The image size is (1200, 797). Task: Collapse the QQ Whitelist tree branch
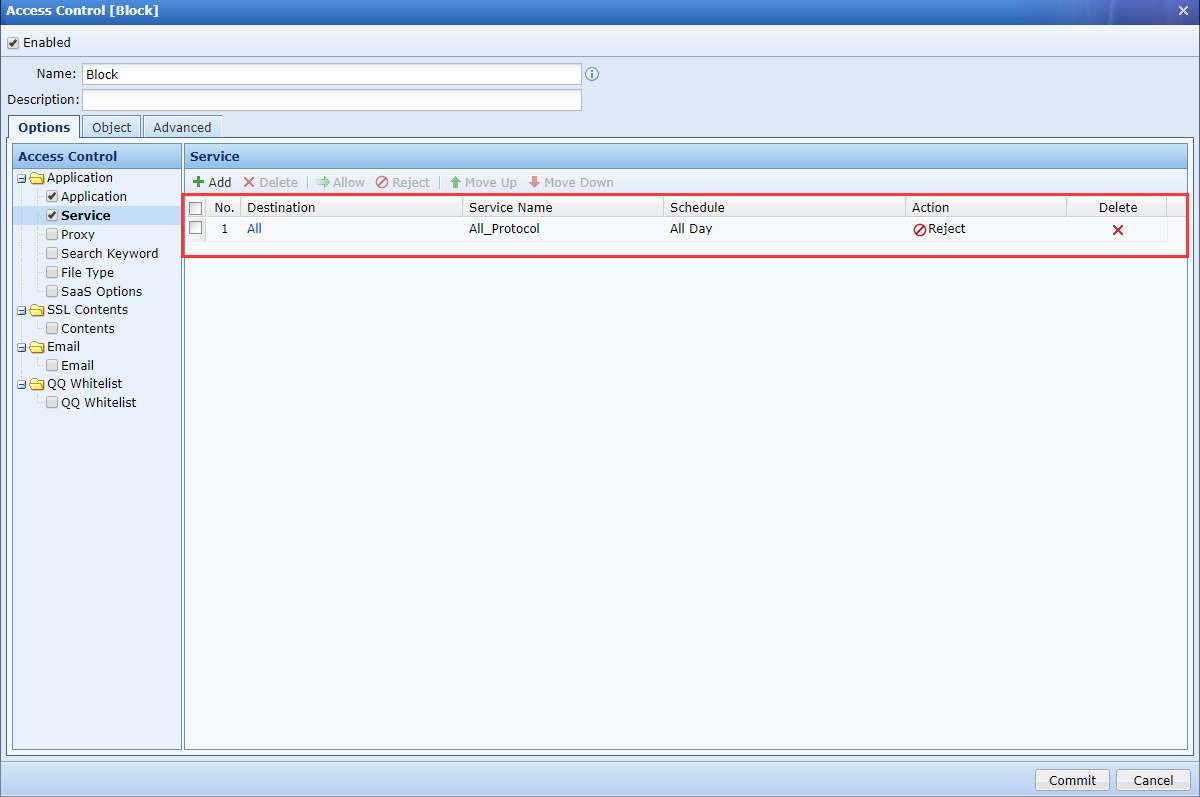click(x=20, y=384)
